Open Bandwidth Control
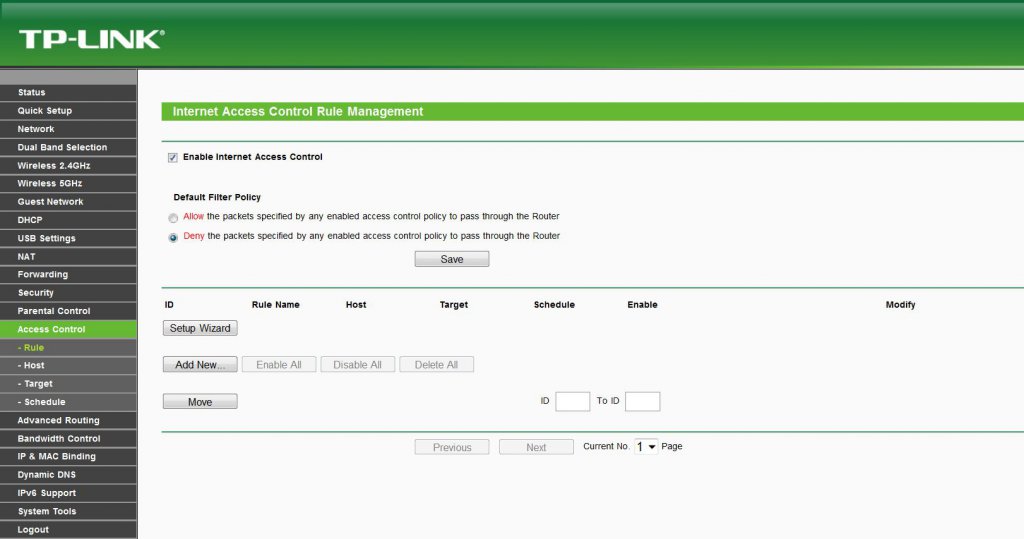The width and height of the screenshot is (1024, 539). tap(68, 438)
